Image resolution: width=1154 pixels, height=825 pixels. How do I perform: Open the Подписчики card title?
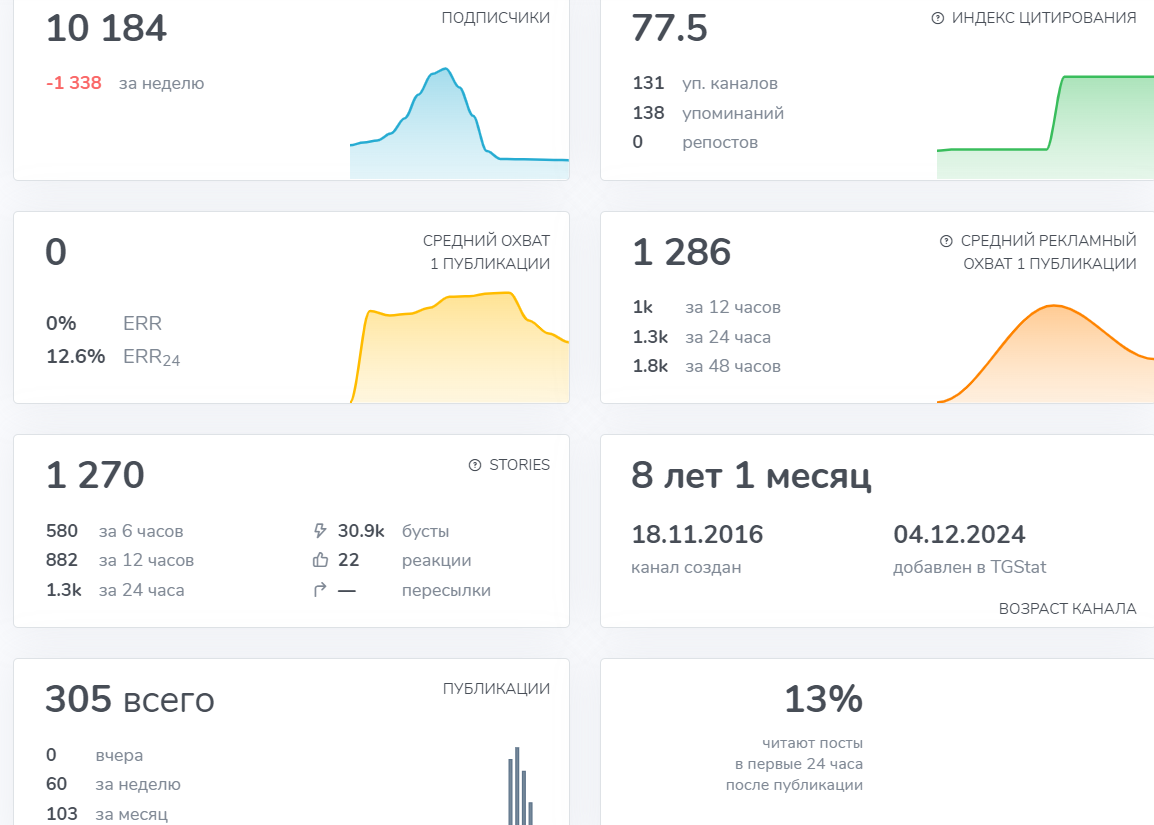tap(495, 18)
